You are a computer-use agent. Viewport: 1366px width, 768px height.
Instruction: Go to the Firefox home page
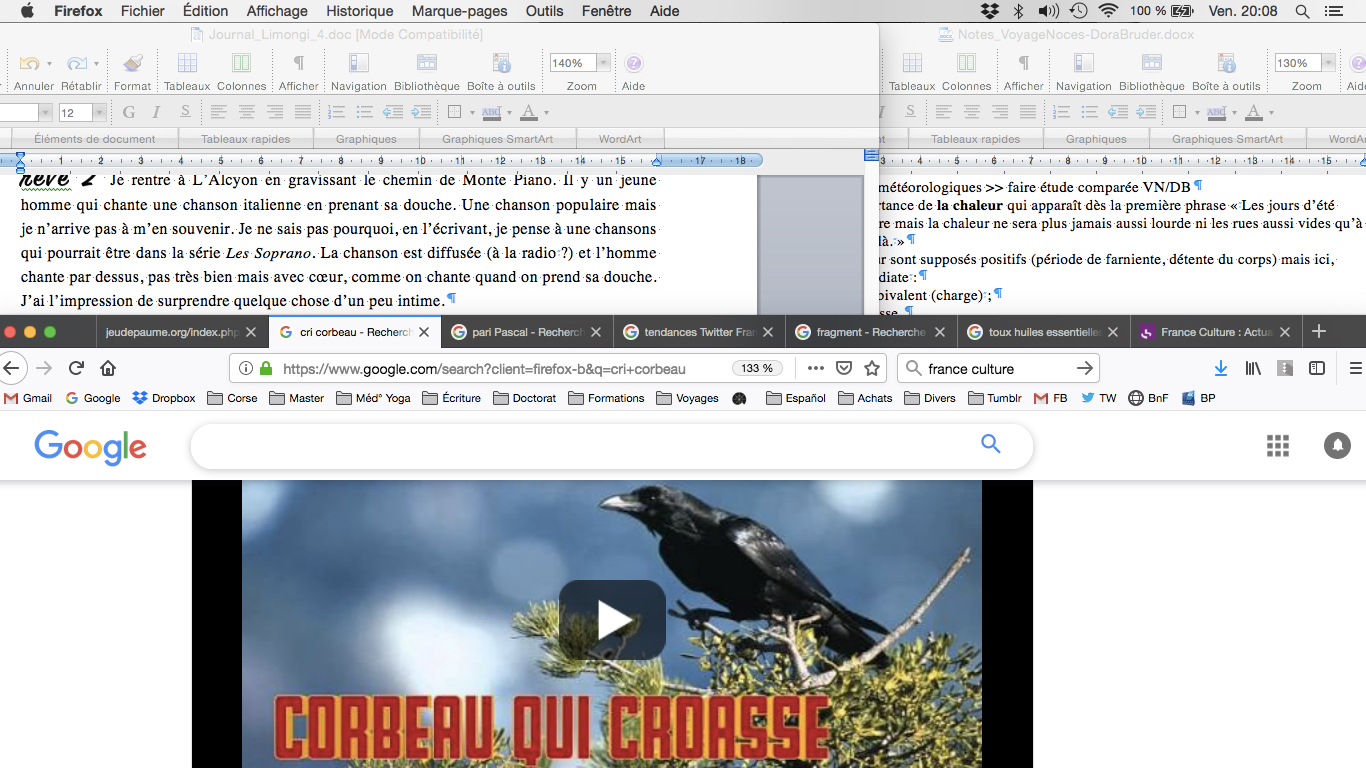tap(108, 368)
